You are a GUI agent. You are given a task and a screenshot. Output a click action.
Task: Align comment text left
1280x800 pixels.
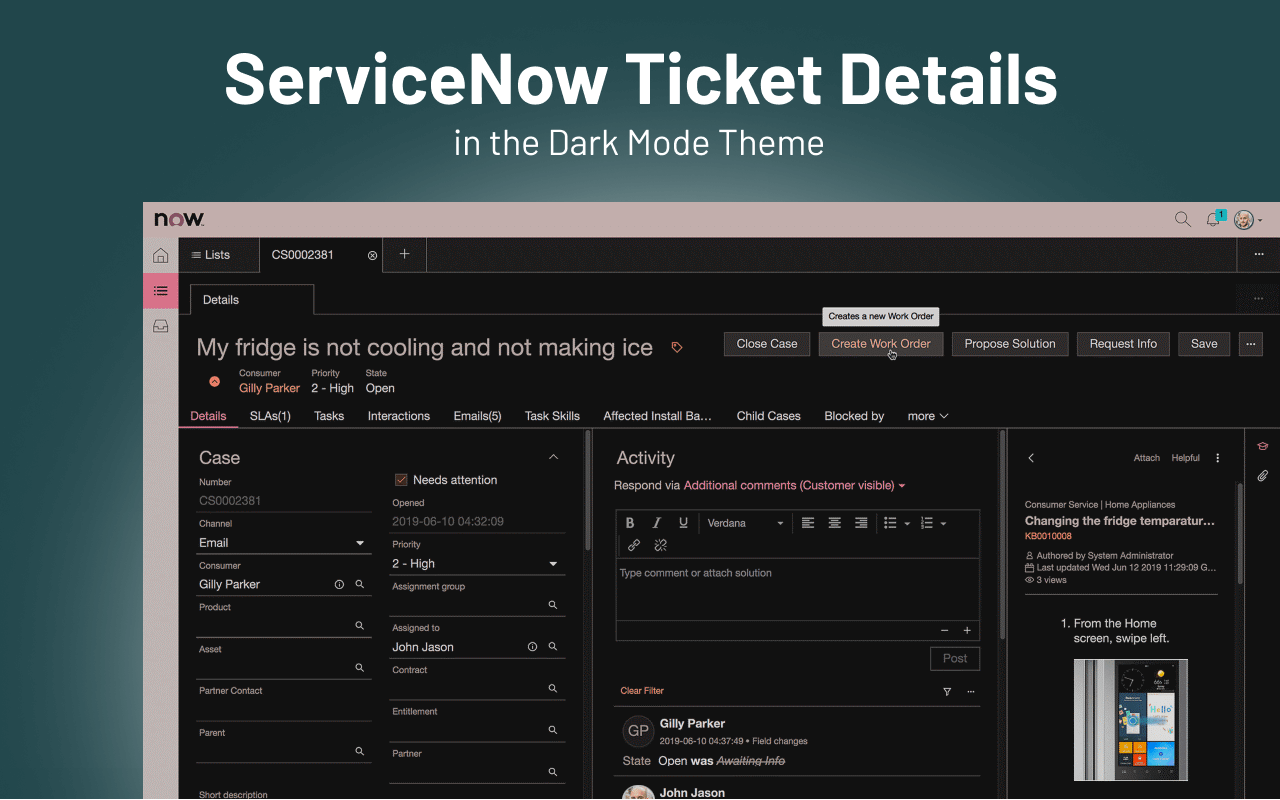click(x=808, y=523)
